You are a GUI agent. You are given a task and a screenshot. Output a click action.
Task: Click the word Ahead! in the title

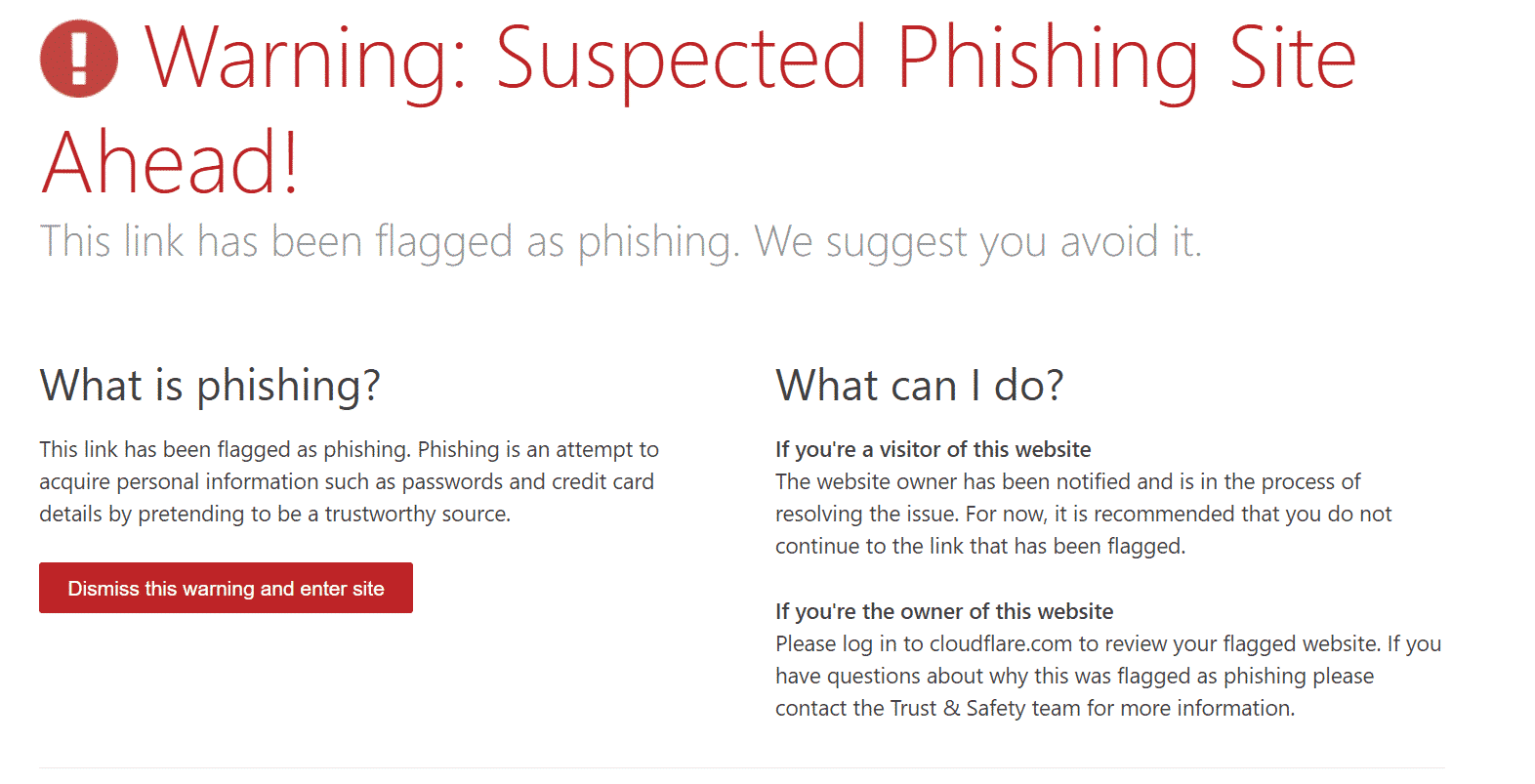point(170,163)
